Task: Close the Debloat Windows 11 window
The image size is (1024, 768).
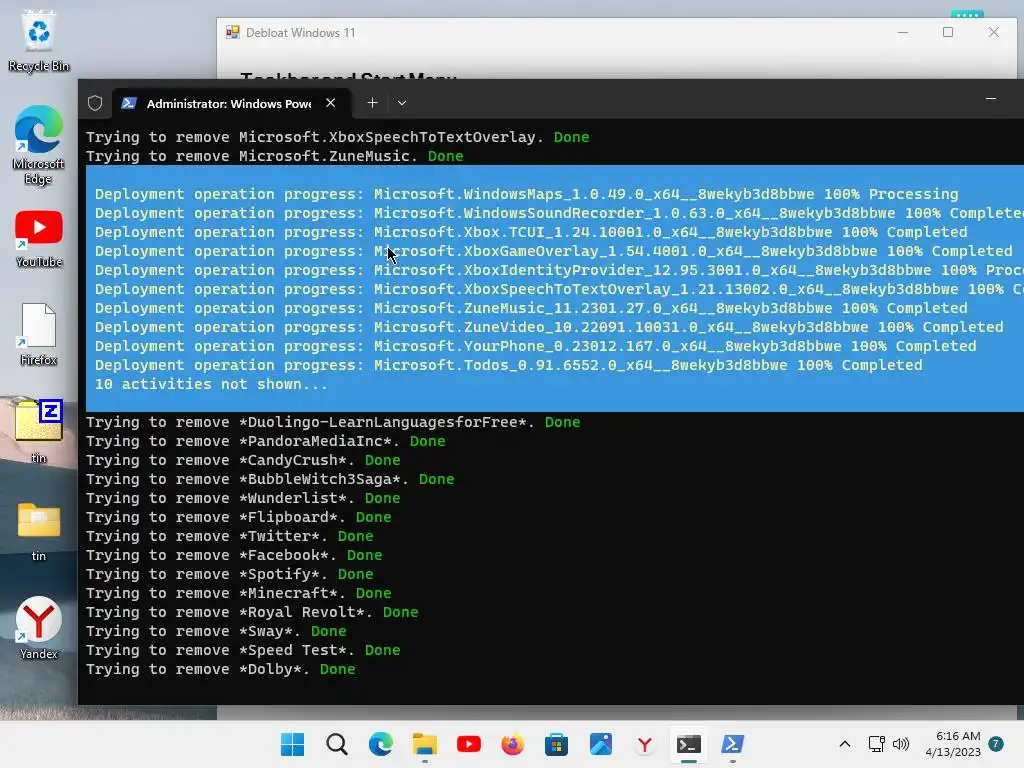Action: [x=993, y=33]
